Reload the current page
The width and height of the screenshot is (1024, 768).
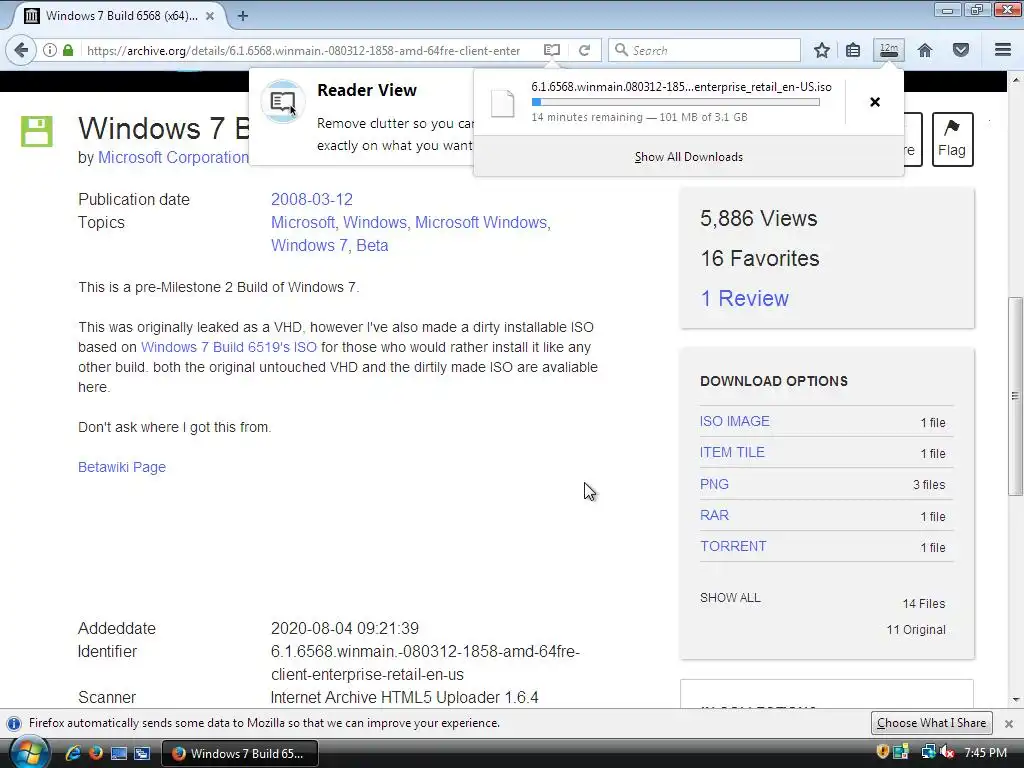(x=584, y=50)
